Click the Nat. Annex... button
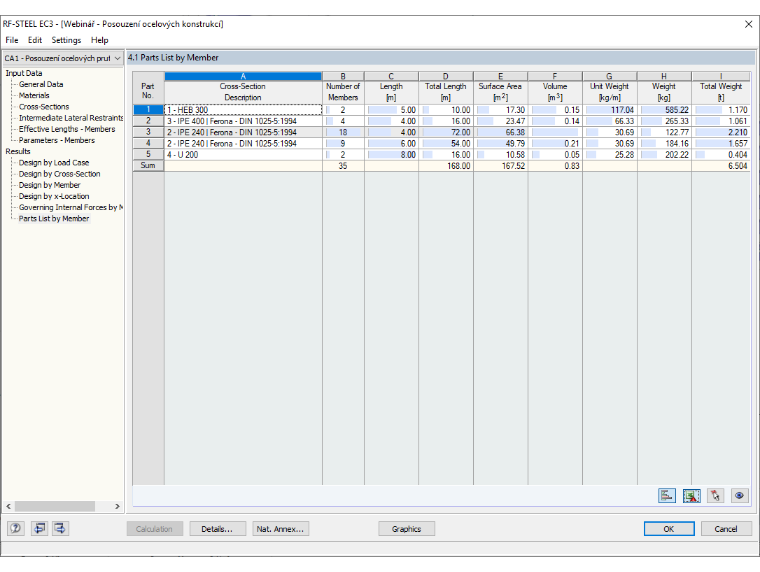The height and width of the screenshot is (572, 760). [x=280, y=529]
